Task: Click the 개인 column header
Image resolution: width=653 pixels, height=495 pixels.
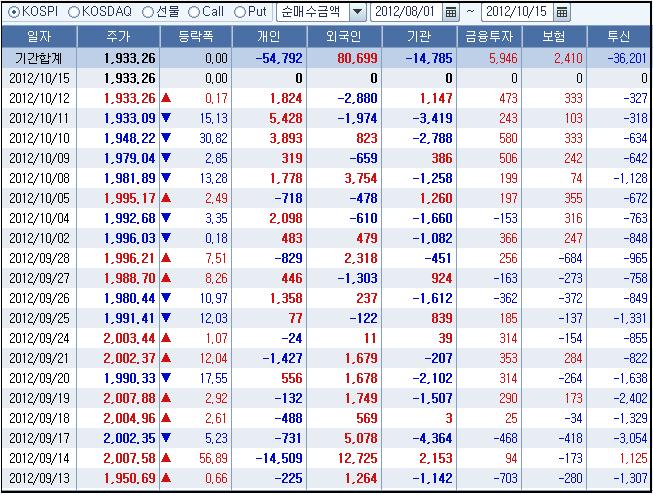Action: pyautogui.click(x=269, y=37)
